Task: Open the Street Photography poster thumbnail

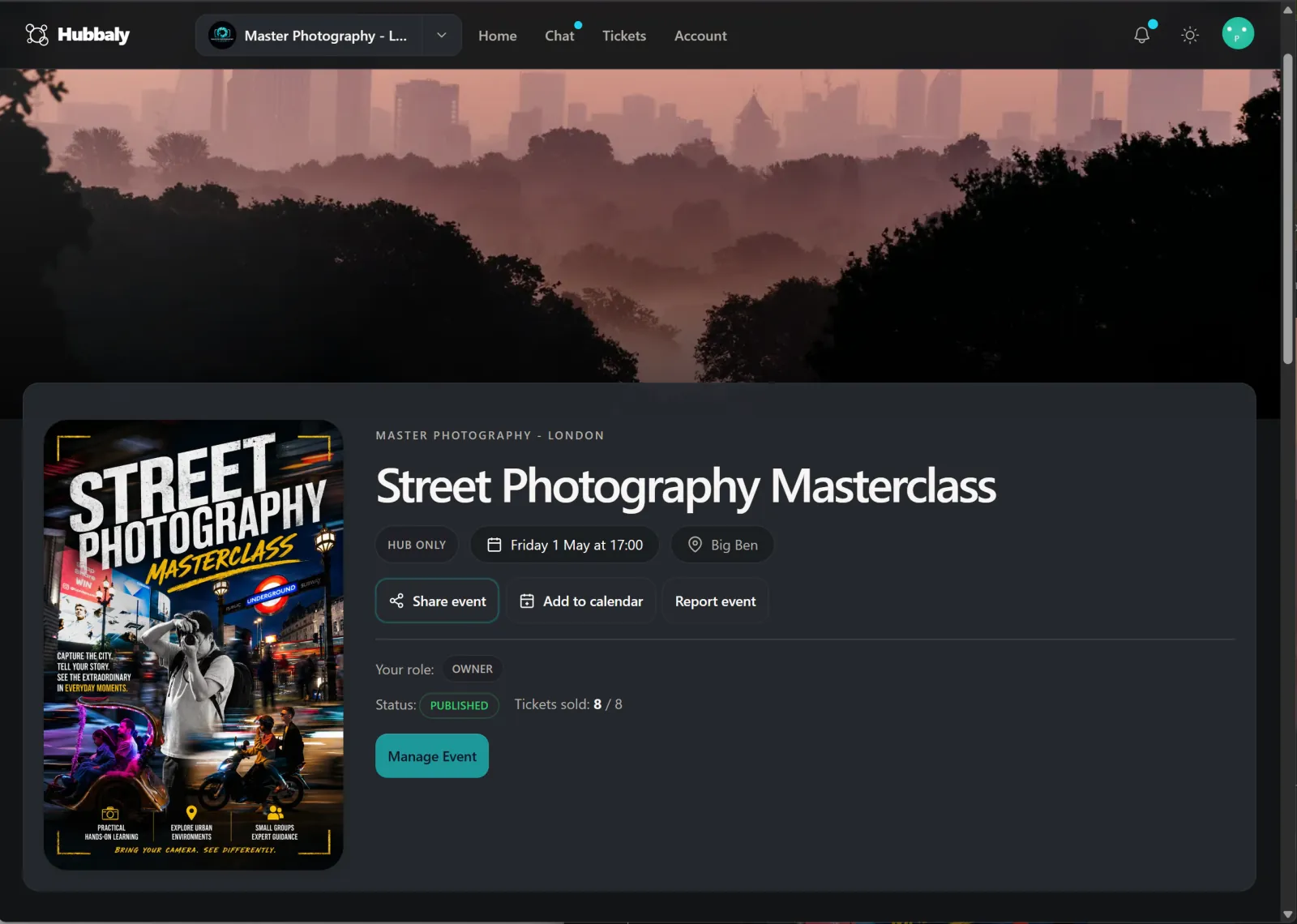Action: click(x=194, y=644)
